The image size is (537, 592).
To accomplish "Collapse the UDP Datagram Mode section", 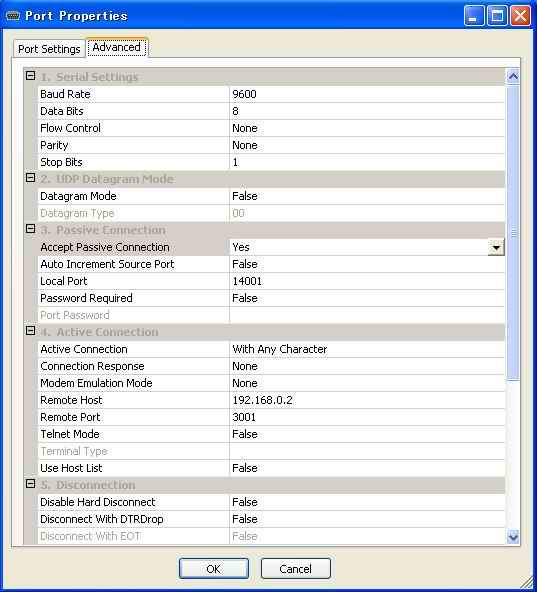I will tap(31, 178).
